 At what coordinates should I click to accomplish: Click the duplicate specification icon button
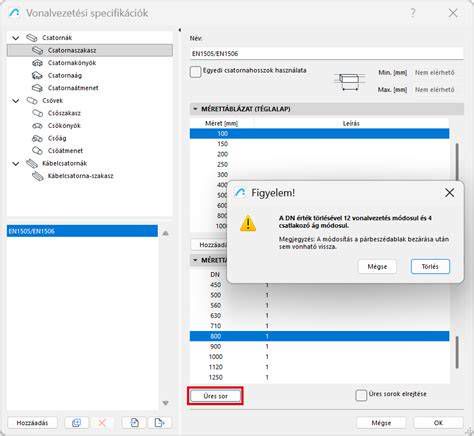click(76, 423)
